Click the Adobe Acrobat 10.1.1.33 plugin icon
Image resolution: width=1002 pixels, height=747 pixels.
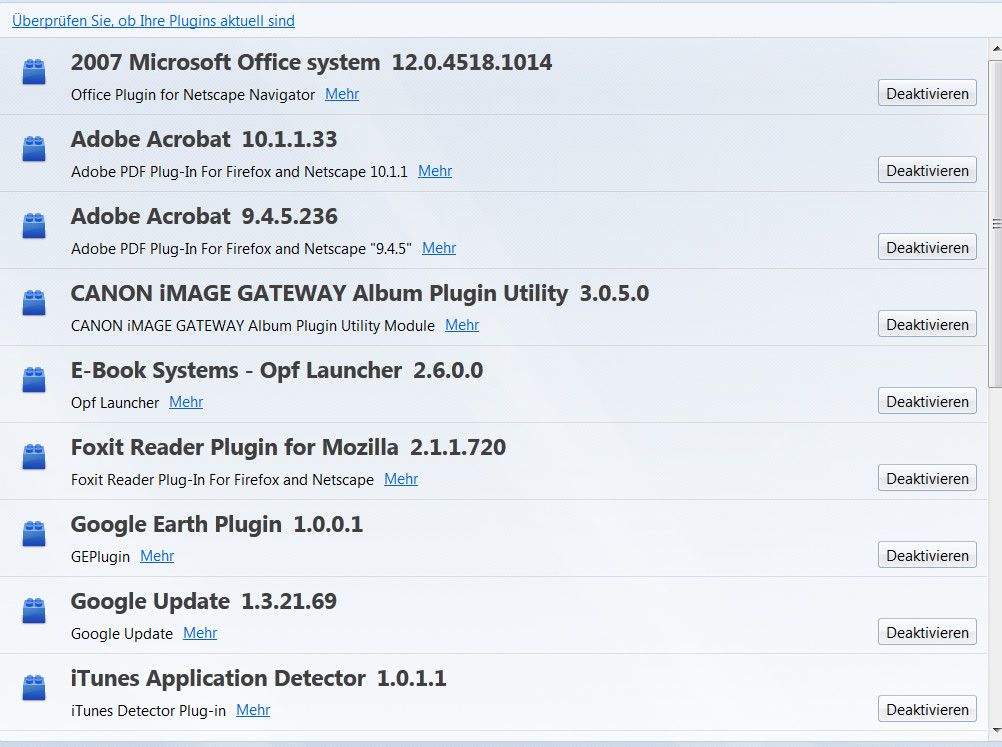pos(34,149)
